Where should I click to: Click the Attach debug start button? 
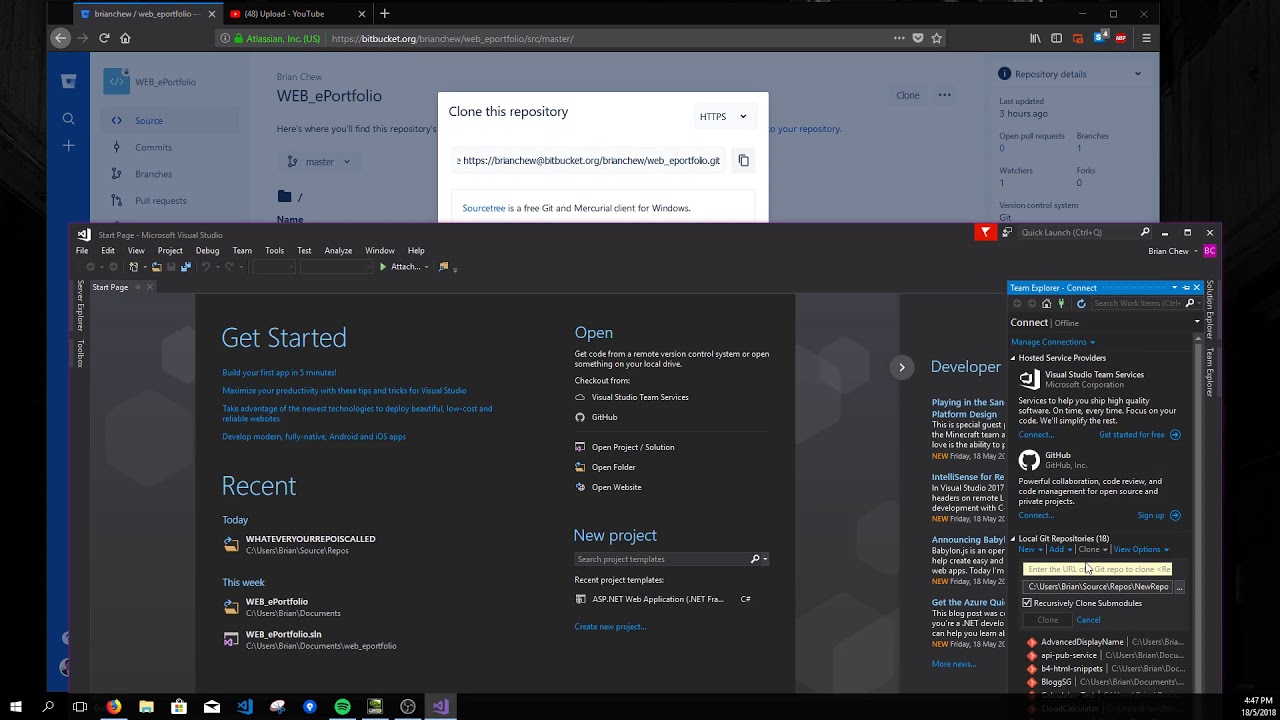[400, 267]
